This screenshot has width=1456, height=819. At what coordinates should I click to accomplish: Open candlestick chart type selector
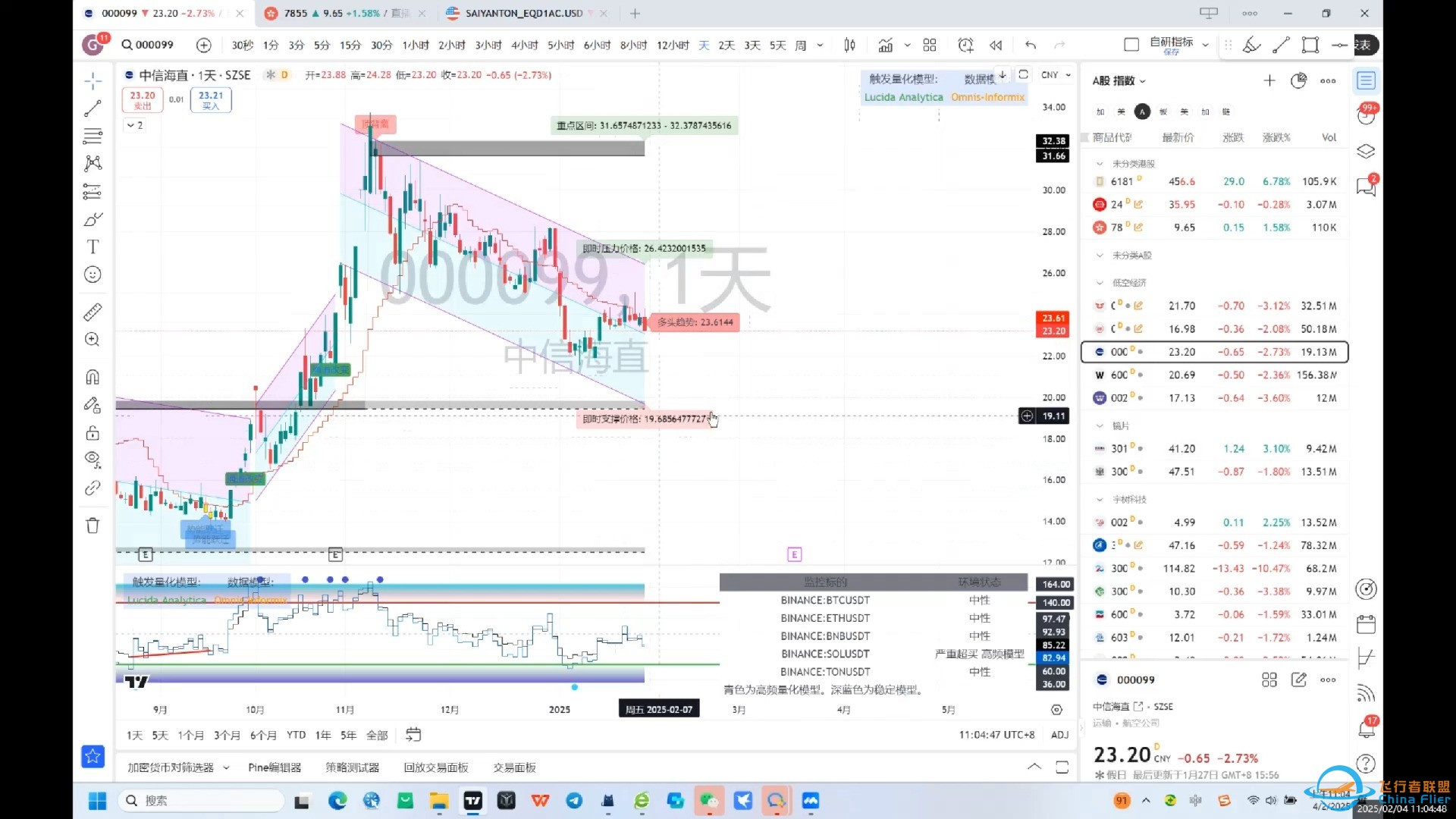pos(849,45)
